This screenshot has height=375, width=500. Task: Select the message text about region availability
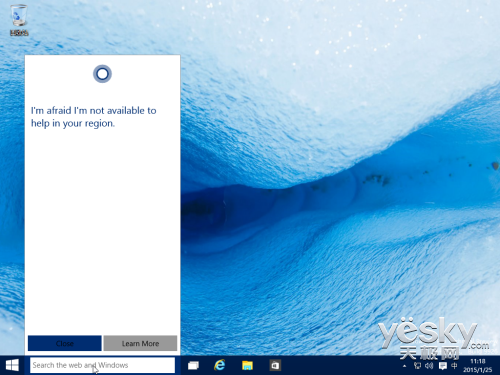click(94, 117)
